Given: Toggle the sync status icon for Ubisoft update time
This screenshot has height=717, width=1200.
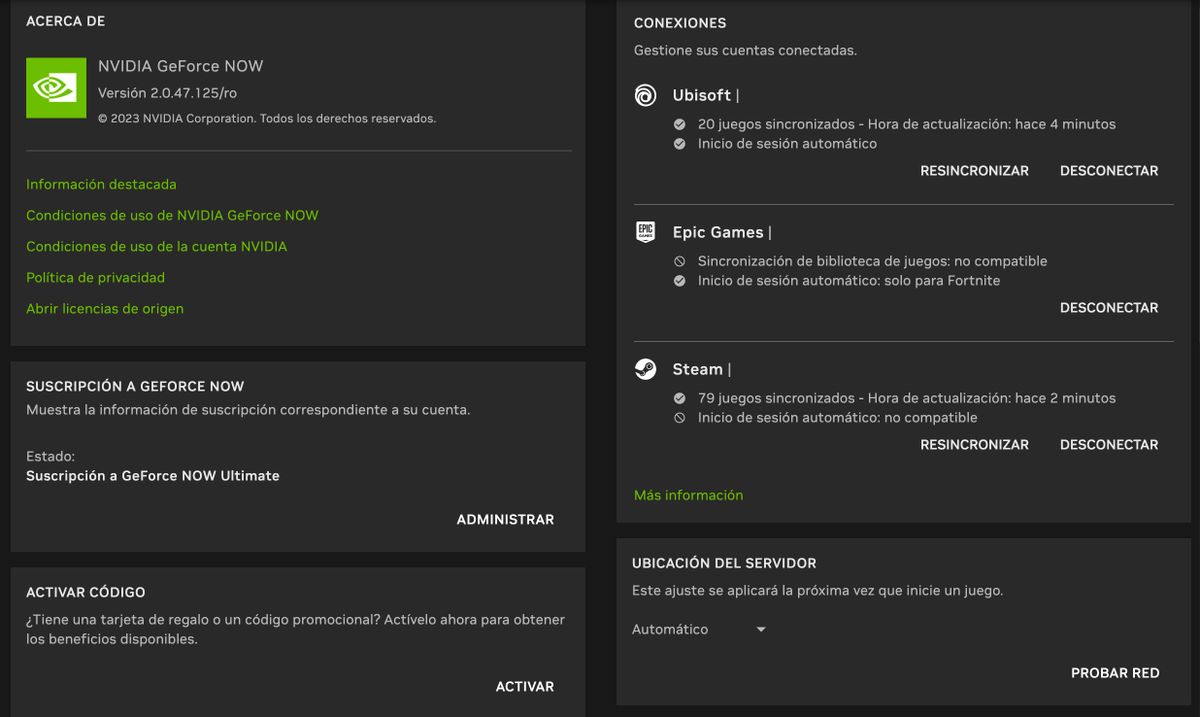Looking at the screenshot, I should [x=681, y=124].
